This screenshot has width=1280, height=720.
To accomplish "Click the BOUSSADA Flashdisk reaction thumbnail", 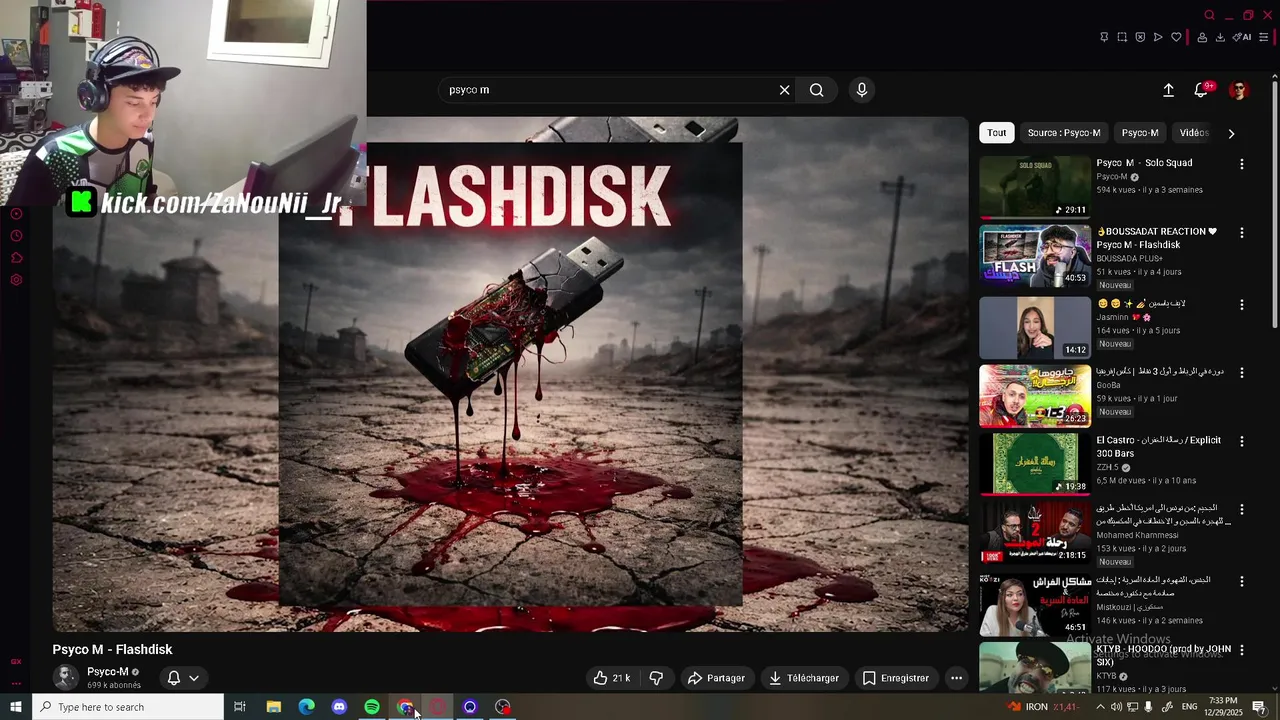I will (1035, 256).
